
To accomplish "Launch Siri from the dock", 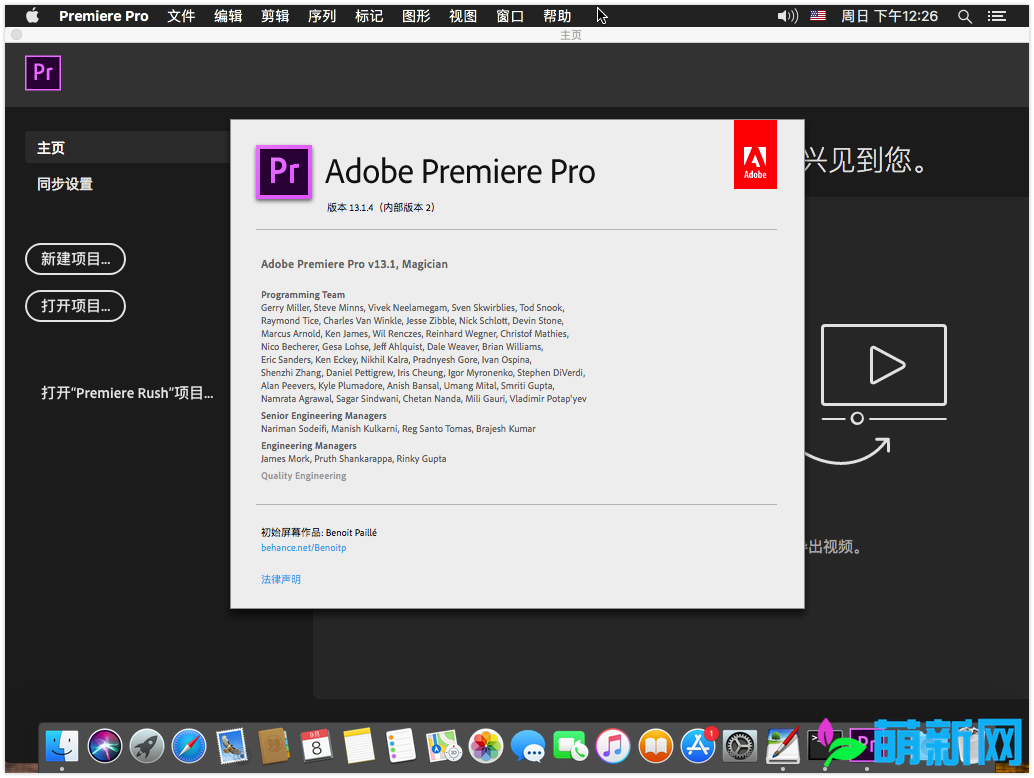I will pyautogui.click(x=105, y=746).
